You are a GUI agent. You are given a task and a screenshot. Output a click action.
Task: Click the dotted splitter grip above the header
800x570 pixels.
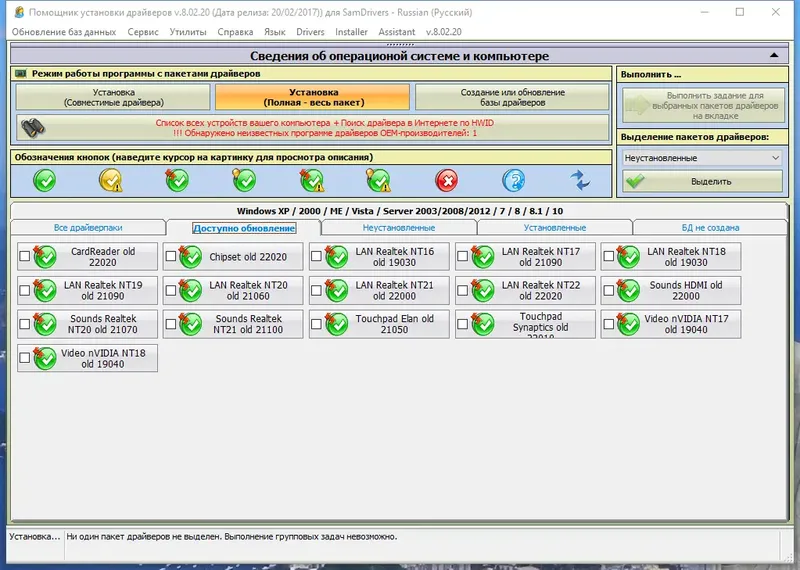(400, 44)
